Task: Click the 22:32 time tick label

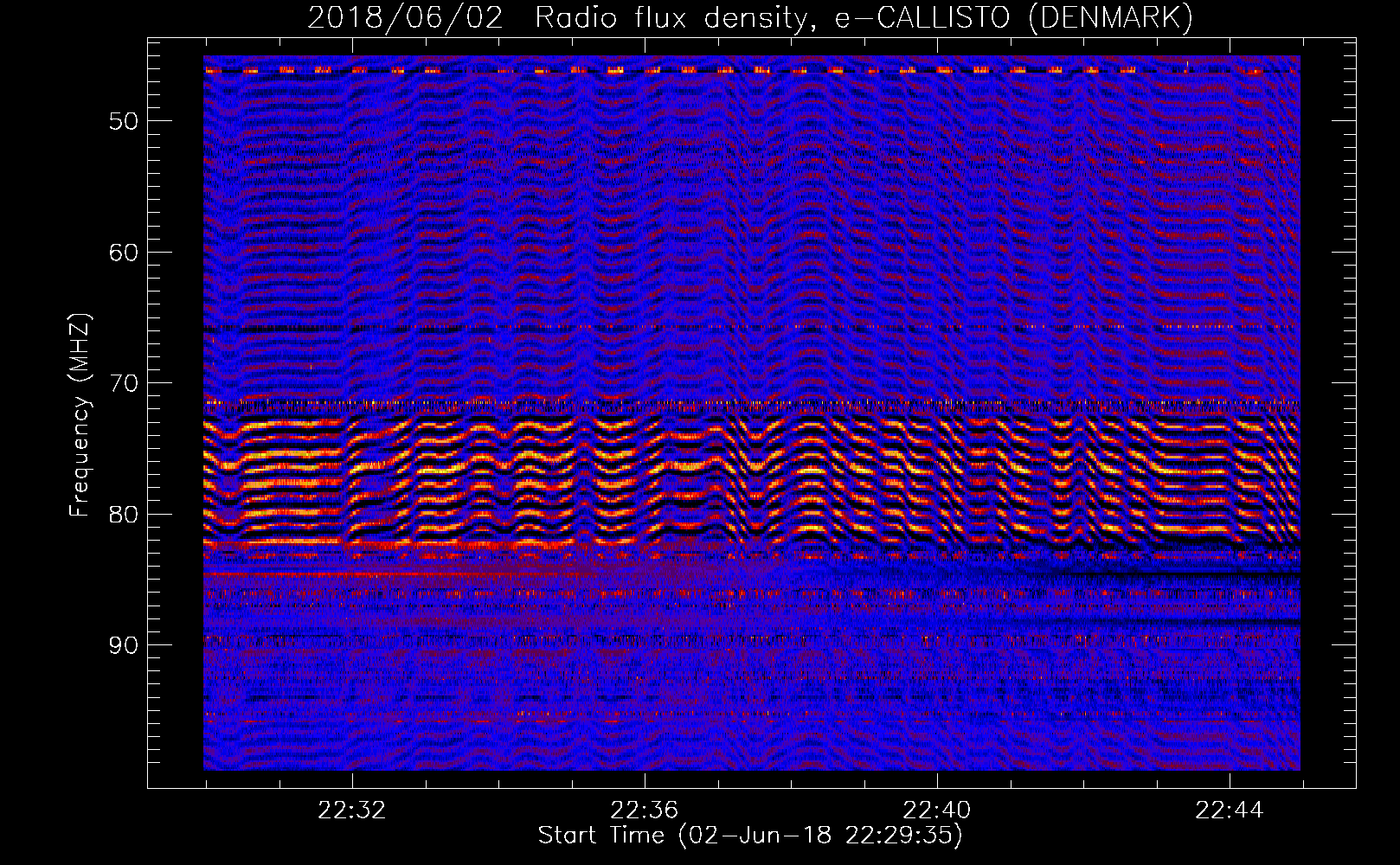Action: pos(352,811)
